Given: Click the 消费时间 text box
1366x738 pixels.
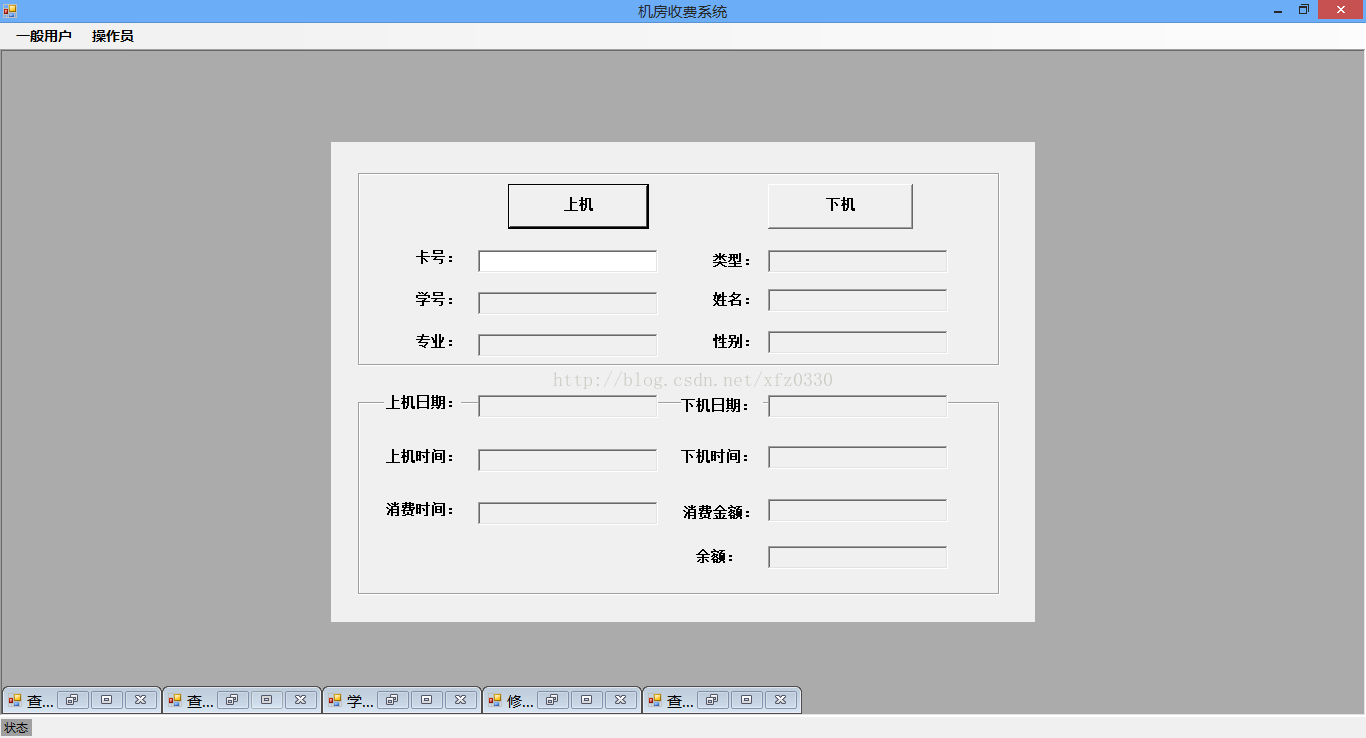Looking at the screenshot, I should (x=567, y=513).
